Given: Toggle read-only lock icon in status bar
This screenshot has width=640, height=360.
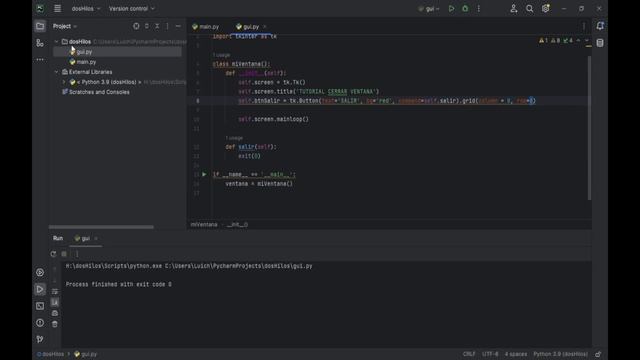Looking at the screenshot, I should (x=598, y=354).
